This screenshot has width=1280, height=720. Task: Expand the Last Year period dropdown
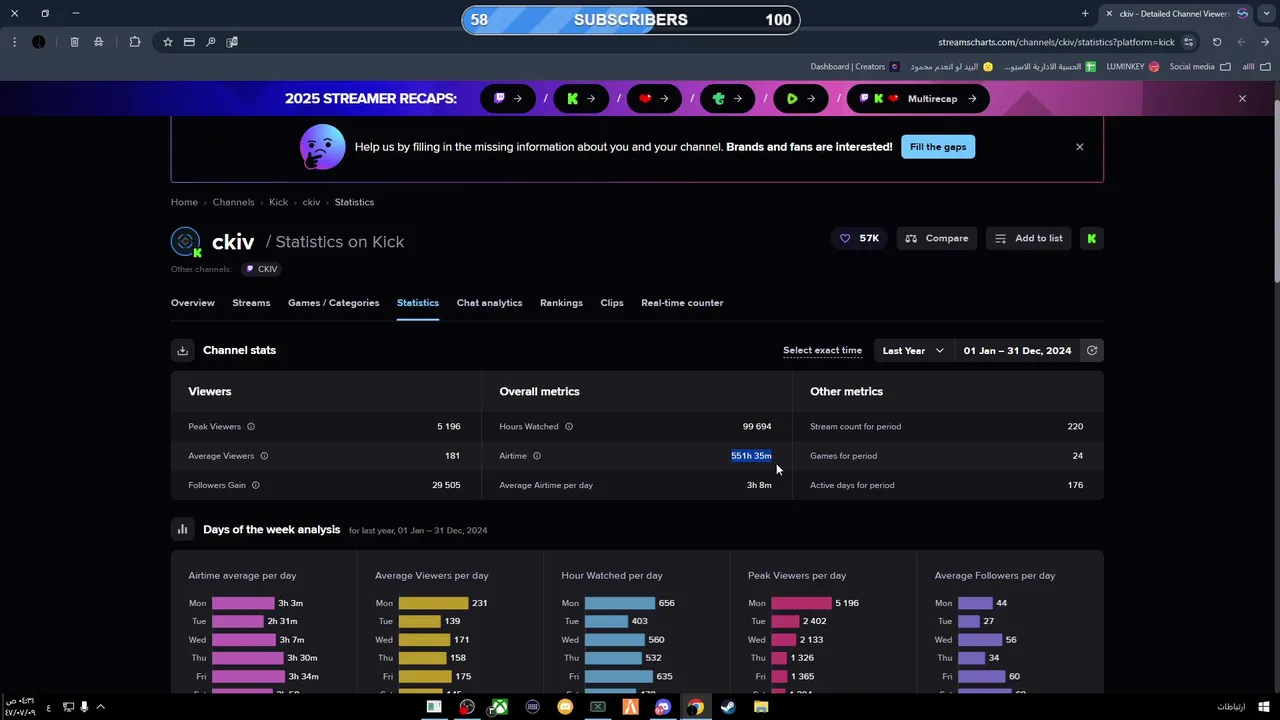(x=912, y=351)
